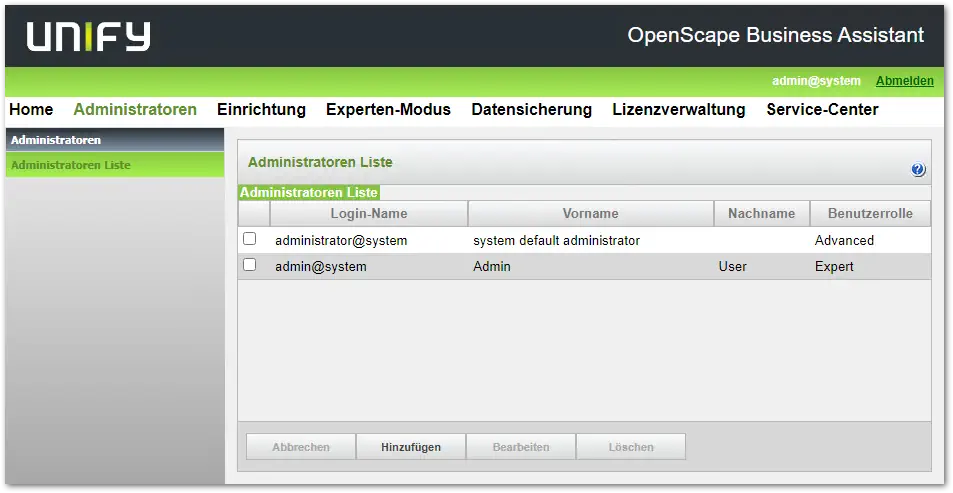
Task: Click the admin@system user label in header
Action: tap(816, 81)
